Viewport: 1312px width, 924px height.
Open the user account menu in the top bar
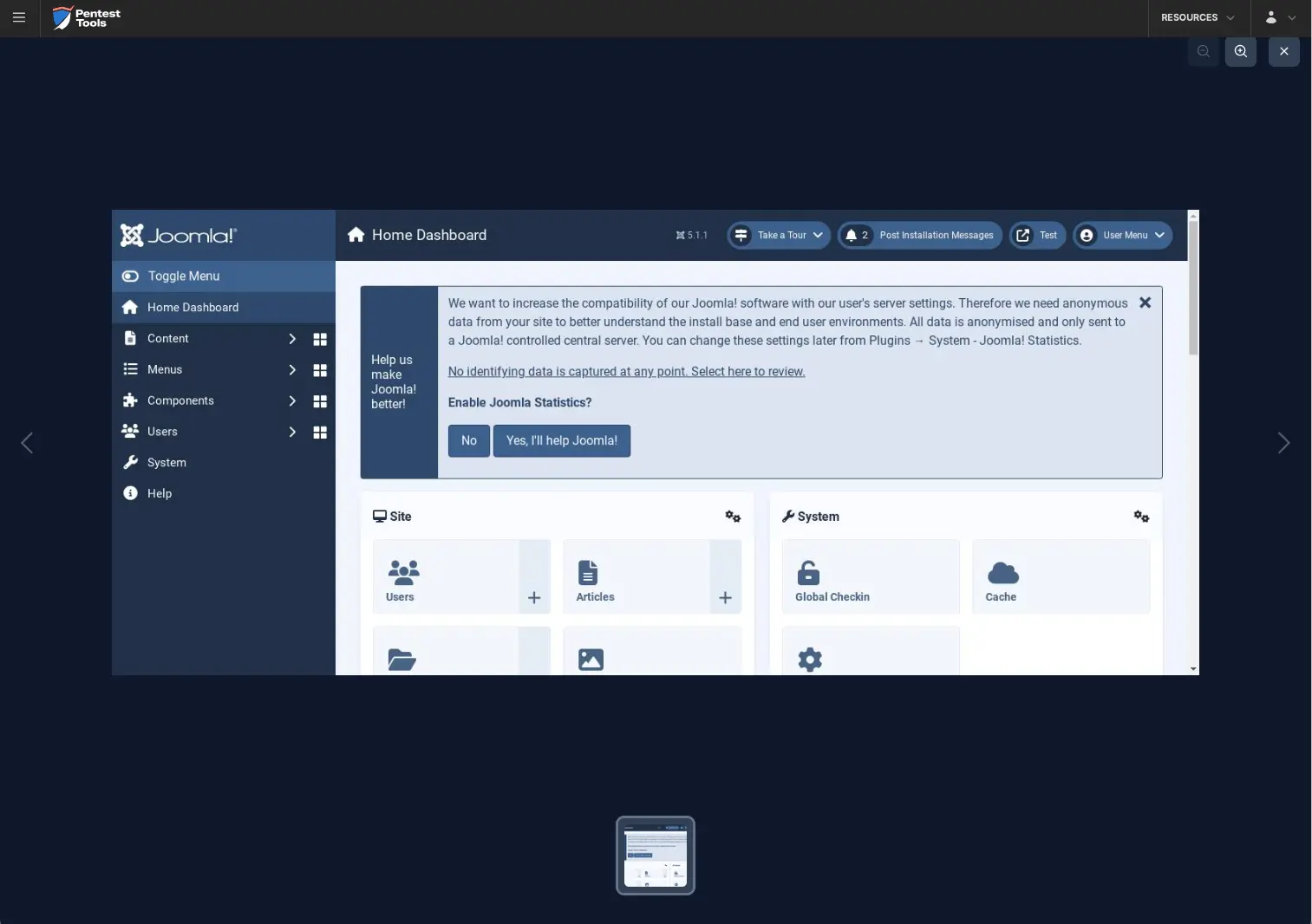point(1280,17)
